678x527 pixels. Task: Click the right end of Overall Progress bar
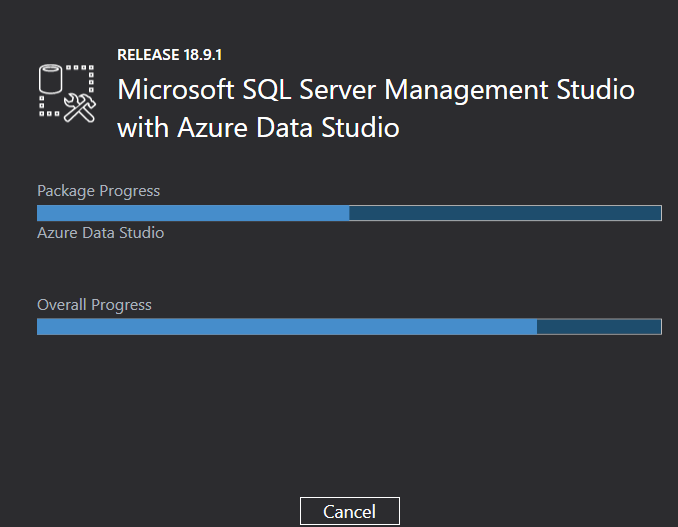tap(659, 327)
